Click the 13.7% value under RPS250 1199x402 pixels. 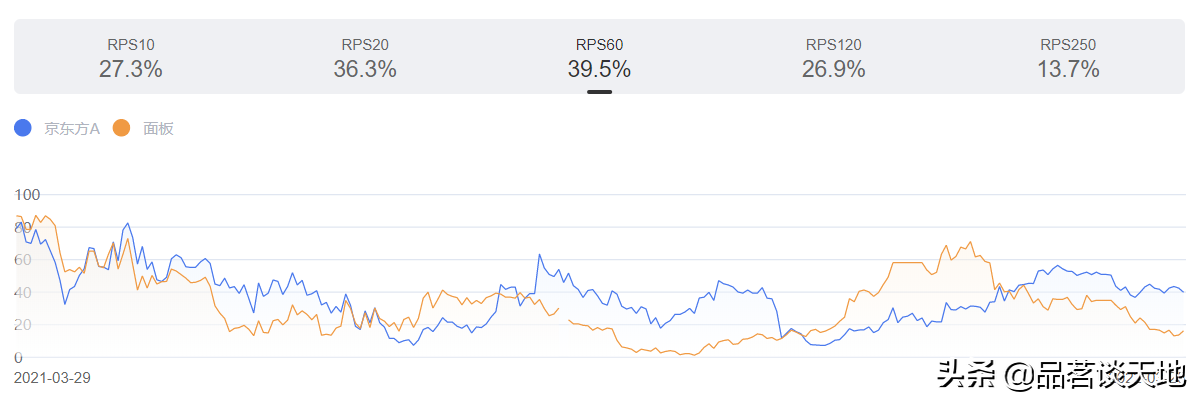[1068, 69]
